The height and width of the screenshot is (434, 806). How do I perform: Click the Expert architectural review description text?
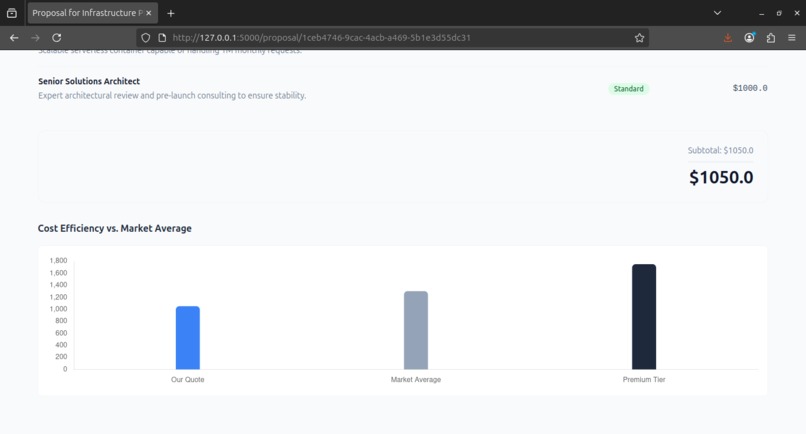(172, 96)
